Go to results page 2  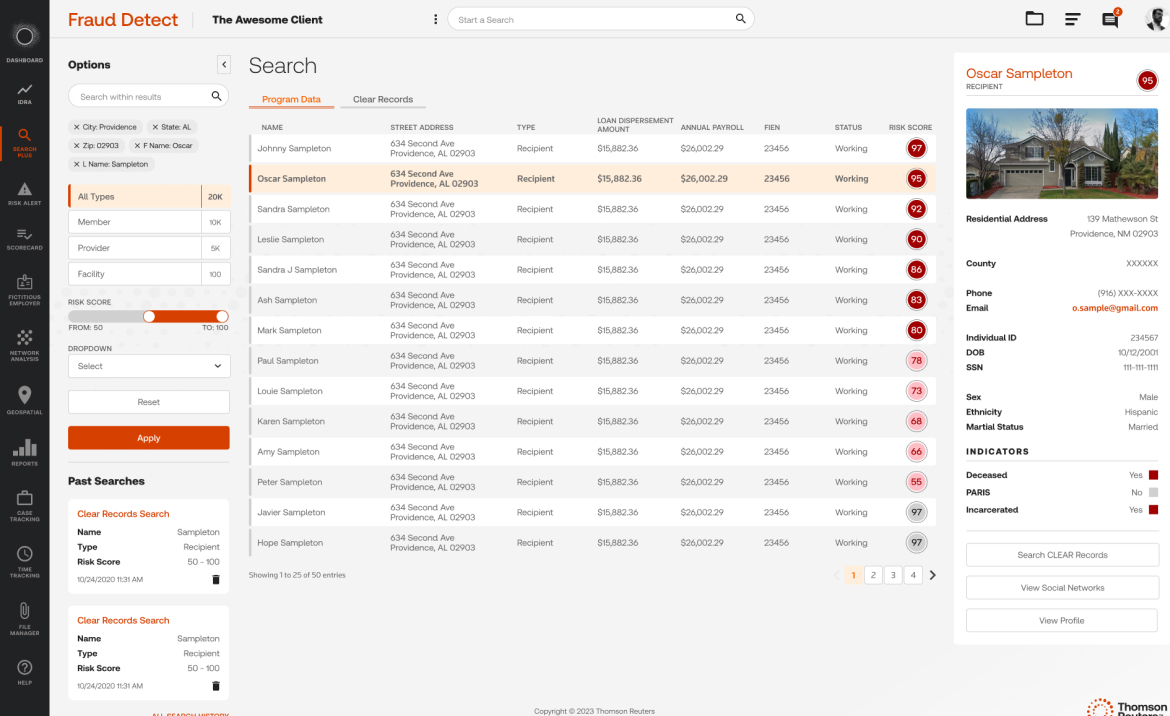tap(873, 575)
